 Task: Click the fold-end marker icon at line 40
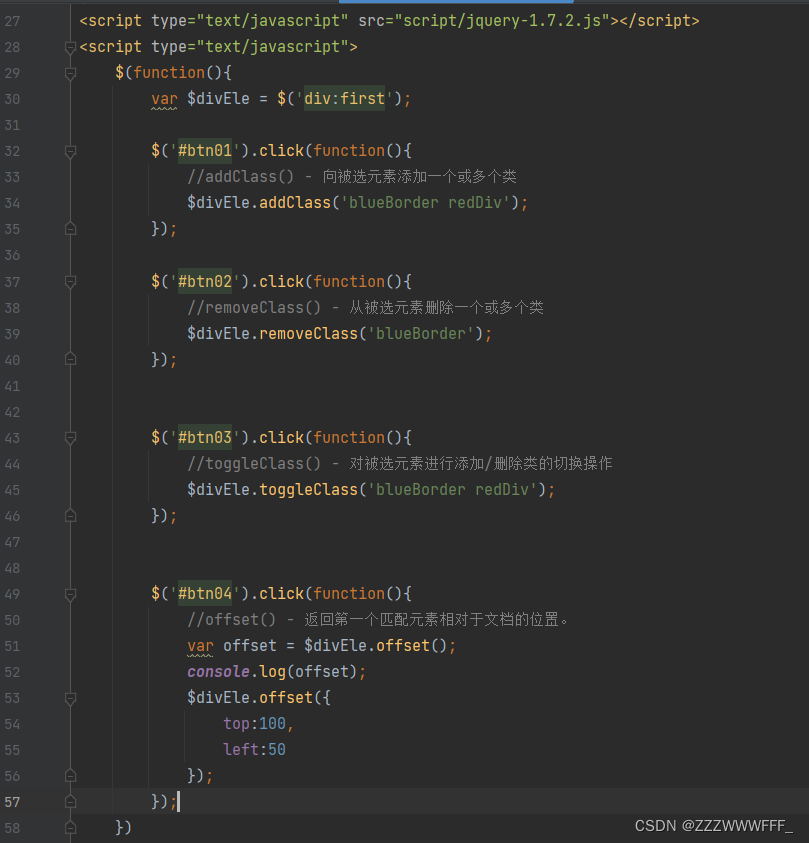[x=70, y=359]
